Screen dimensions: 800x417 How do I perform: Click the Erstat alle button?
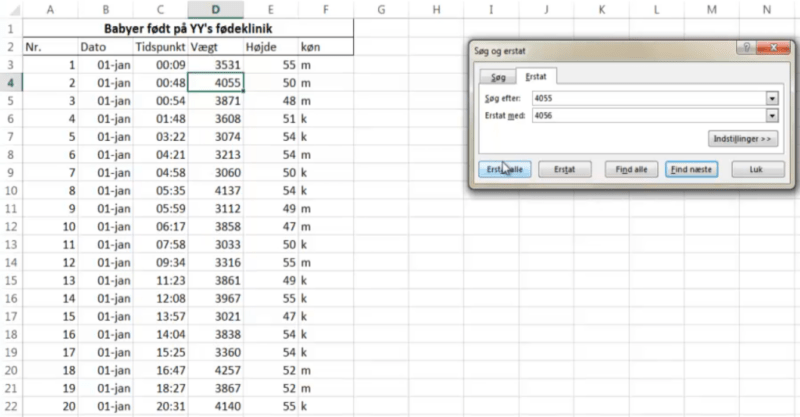tap(505, 170)
